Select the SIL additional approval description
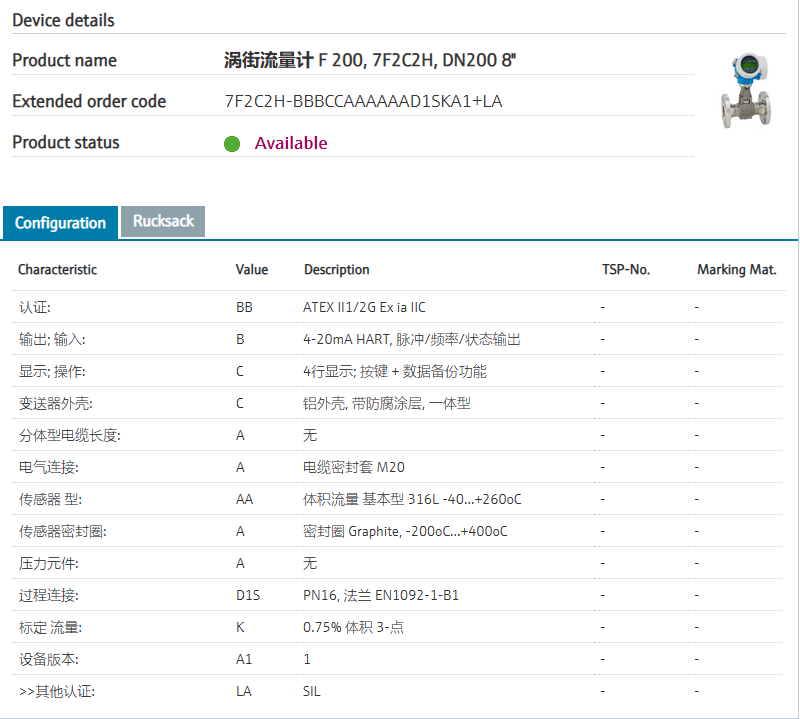 click(x=312, y=691)
